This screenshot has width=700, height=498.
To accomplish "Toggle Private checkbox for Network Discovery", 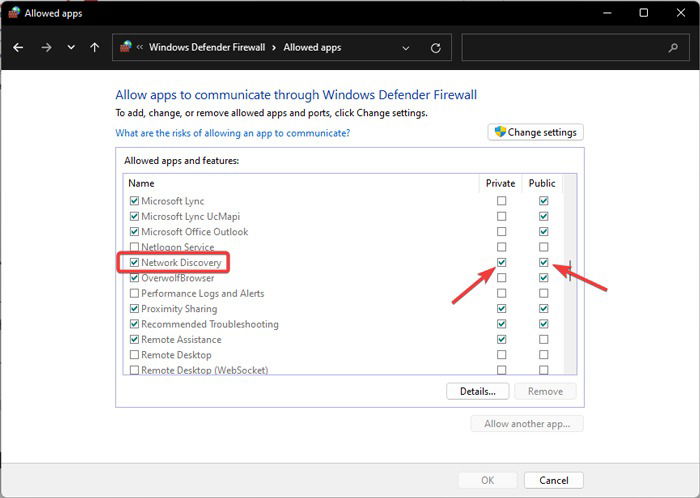I will tap(501, 262).
